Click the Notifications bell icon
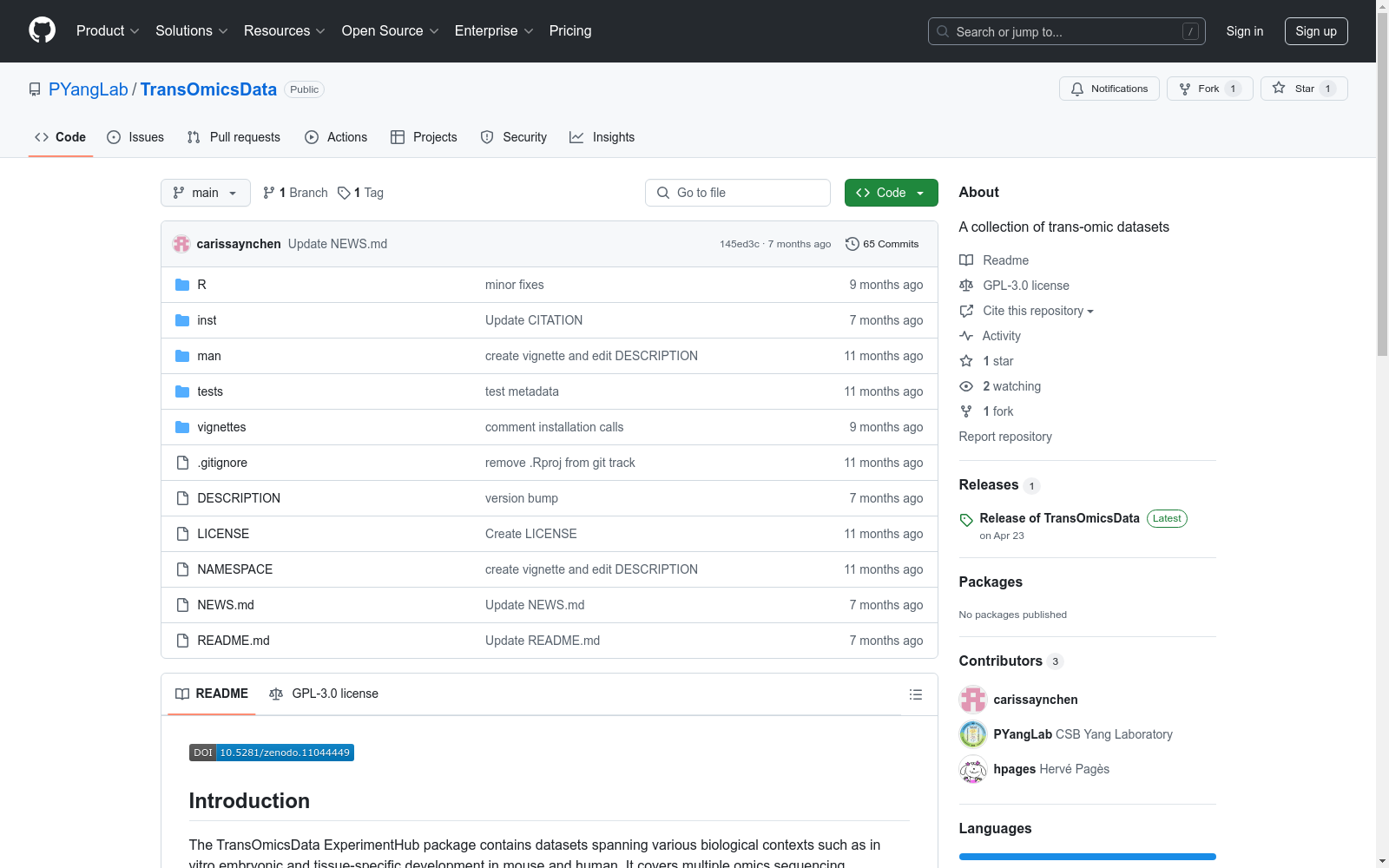The height and width of the screenshot is (868, 1389). click(1077, 89)
